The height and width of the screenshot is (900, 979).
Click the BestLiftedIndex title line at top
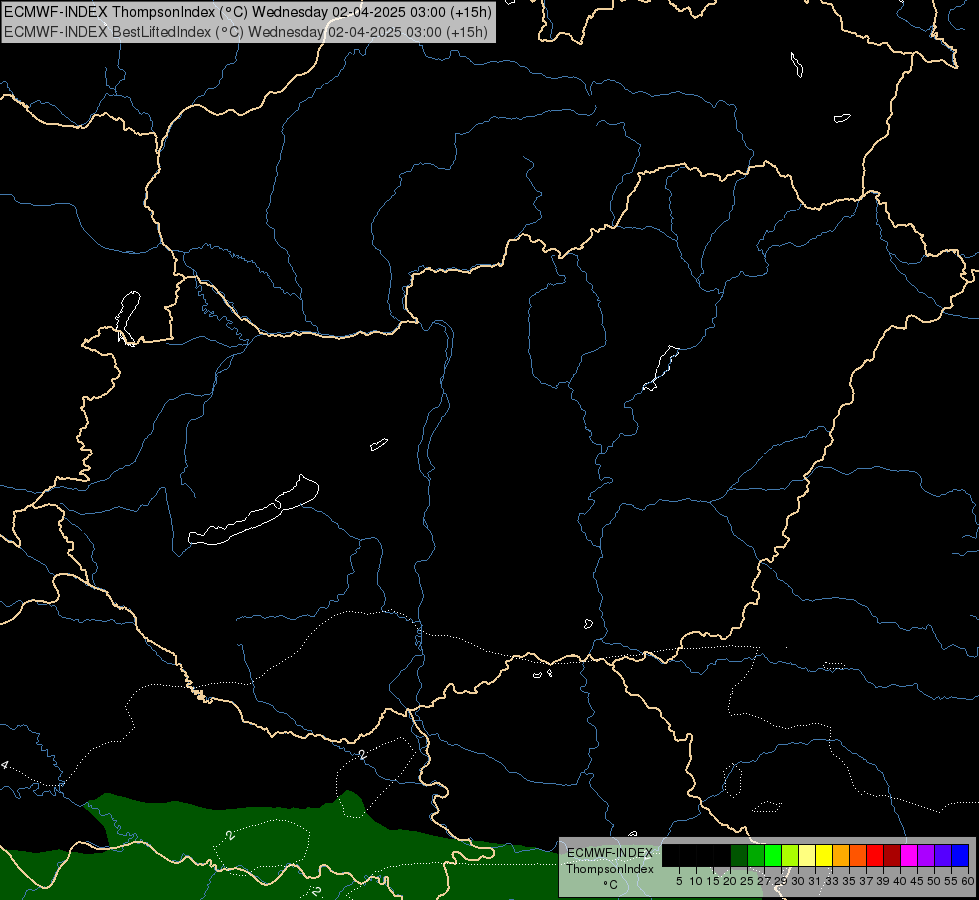(x=245, y=32)
